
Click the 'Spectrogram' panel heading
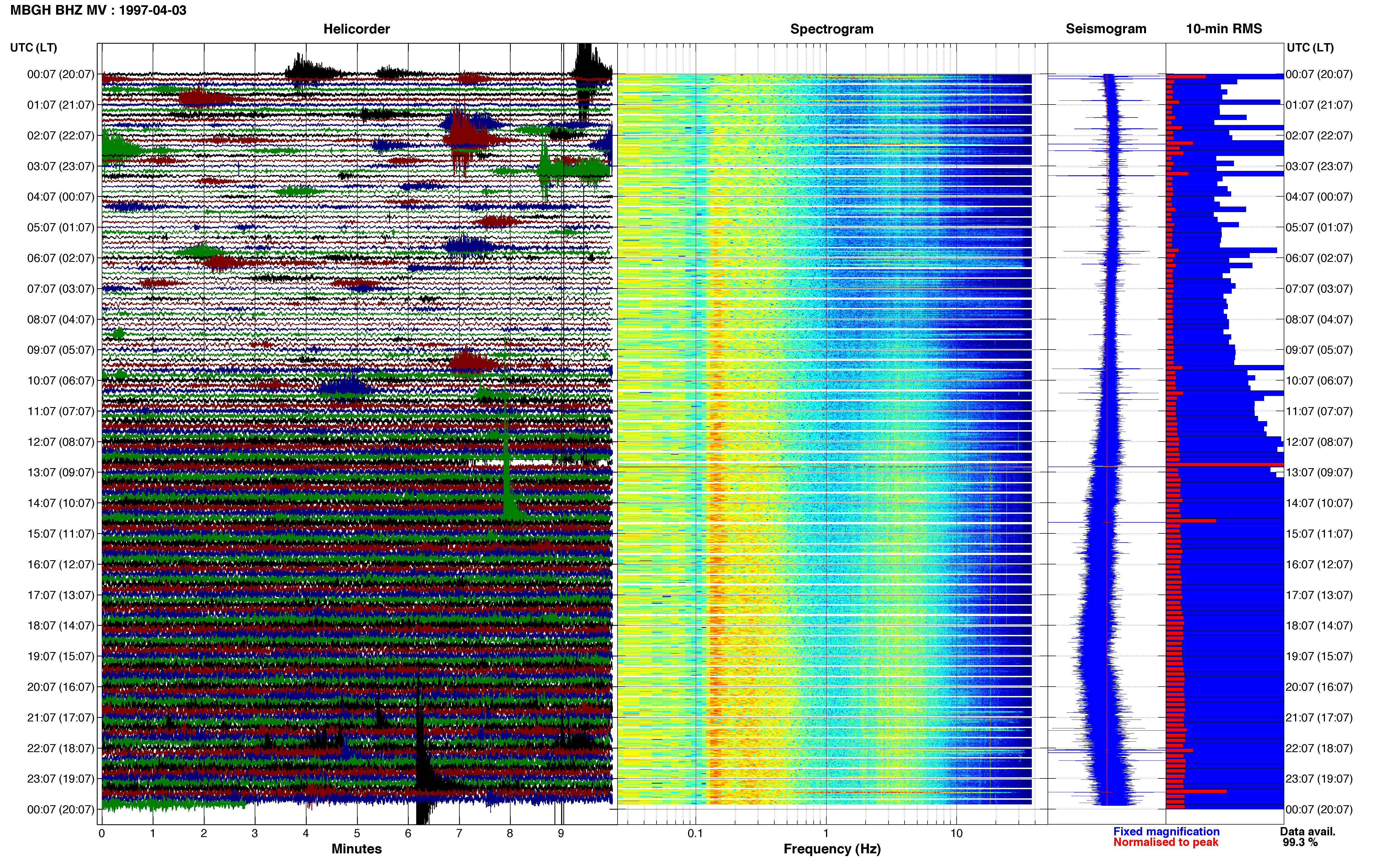click(832, 29)
